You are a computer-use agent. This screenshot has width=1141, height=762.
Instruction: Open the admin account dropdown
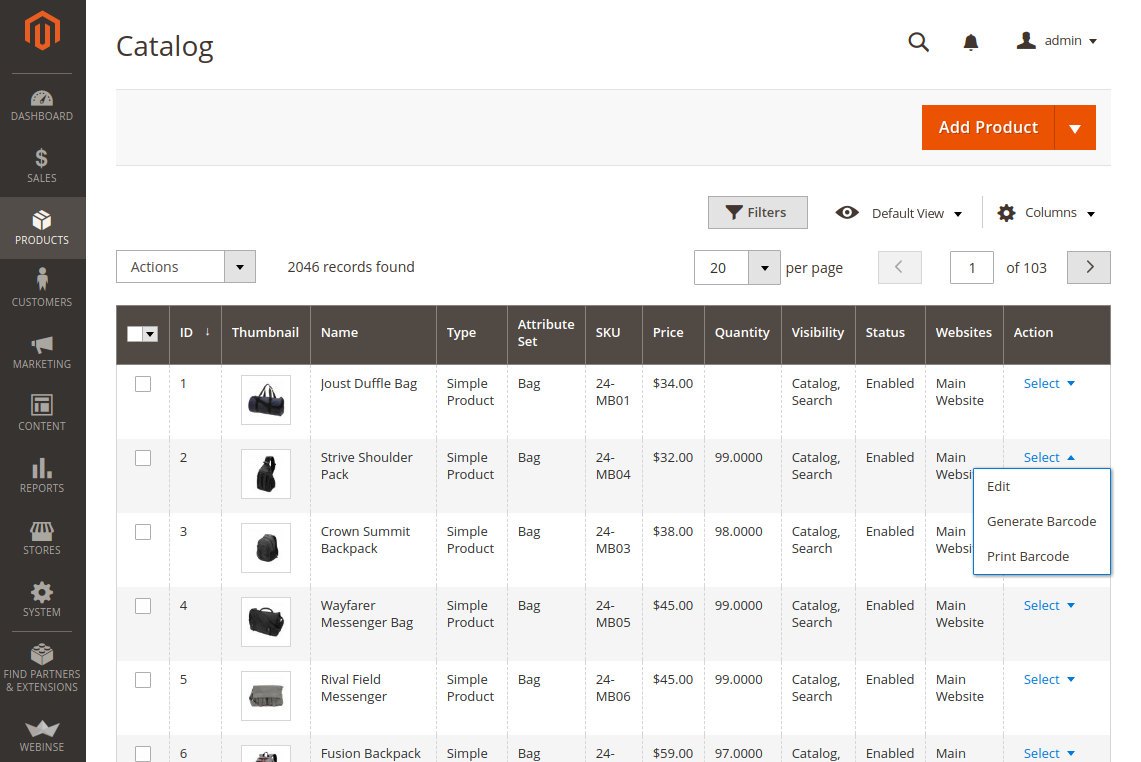pos(1070,41)
